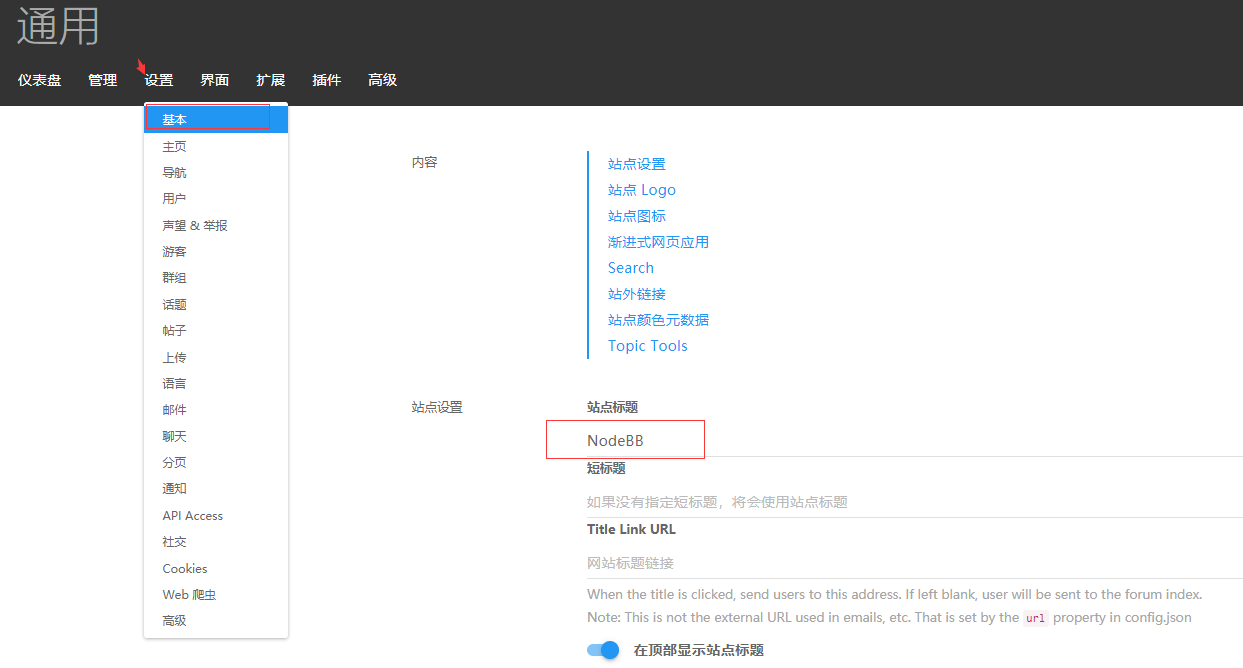Go to 通知 settings
1243x668 pixels.
216,488
